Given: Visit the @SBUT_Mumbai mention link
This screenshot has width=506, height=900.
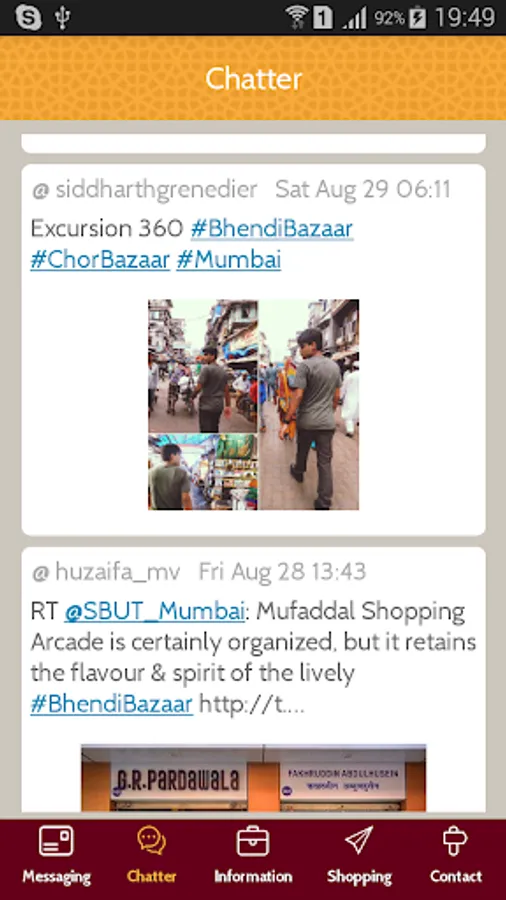Looking at the screenshot, I should tap(155, 611).
